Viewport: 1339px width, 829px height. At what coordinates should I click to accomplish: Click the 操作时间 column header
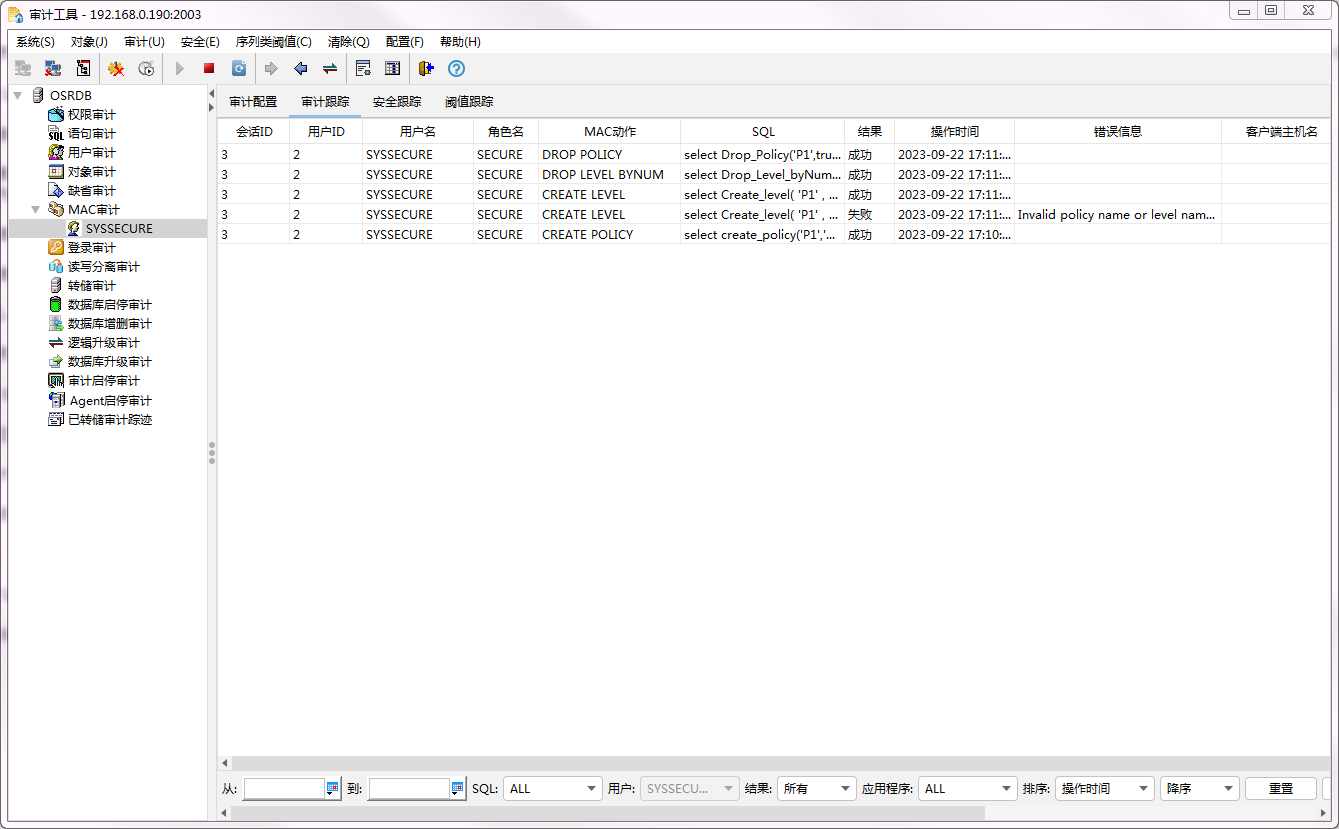click(954, 132)
